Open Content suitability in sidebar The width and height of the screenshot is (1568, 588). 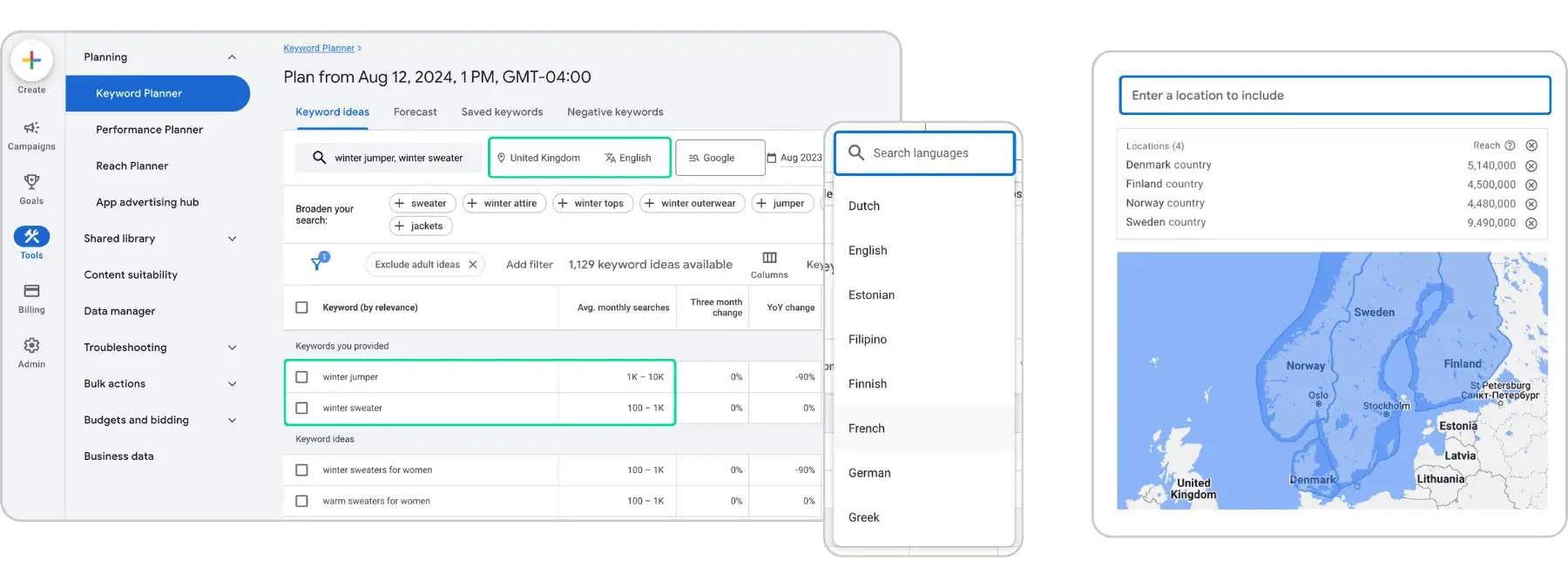(131, 275)
